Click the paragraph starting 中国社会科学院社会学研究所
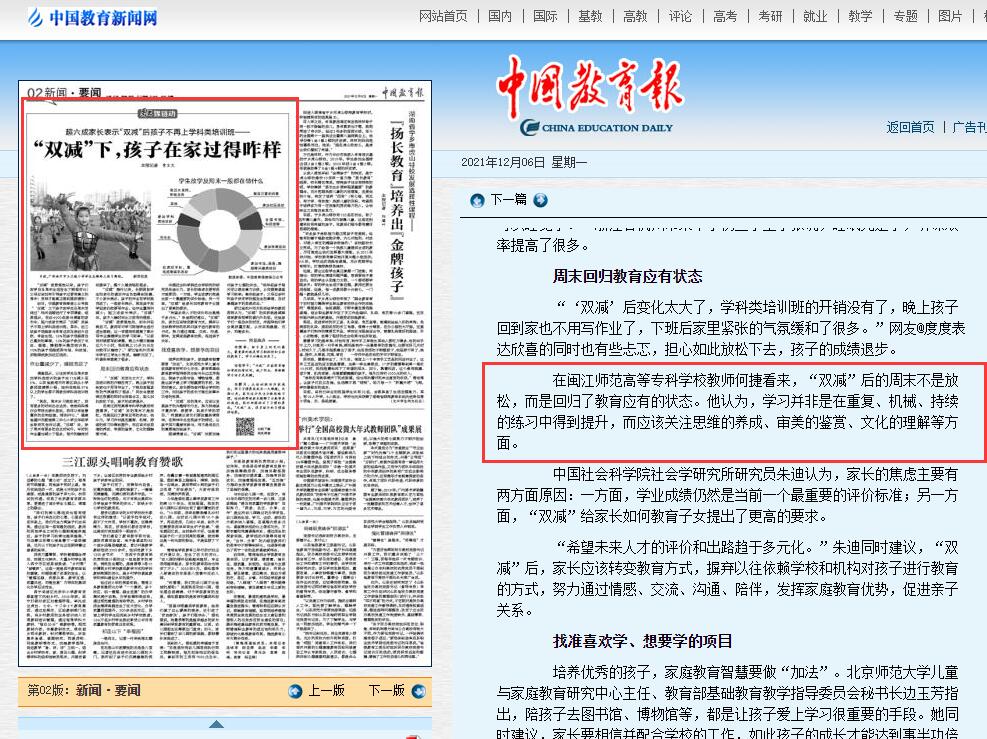This screenshot has width=987, height=739. point(728,495)
